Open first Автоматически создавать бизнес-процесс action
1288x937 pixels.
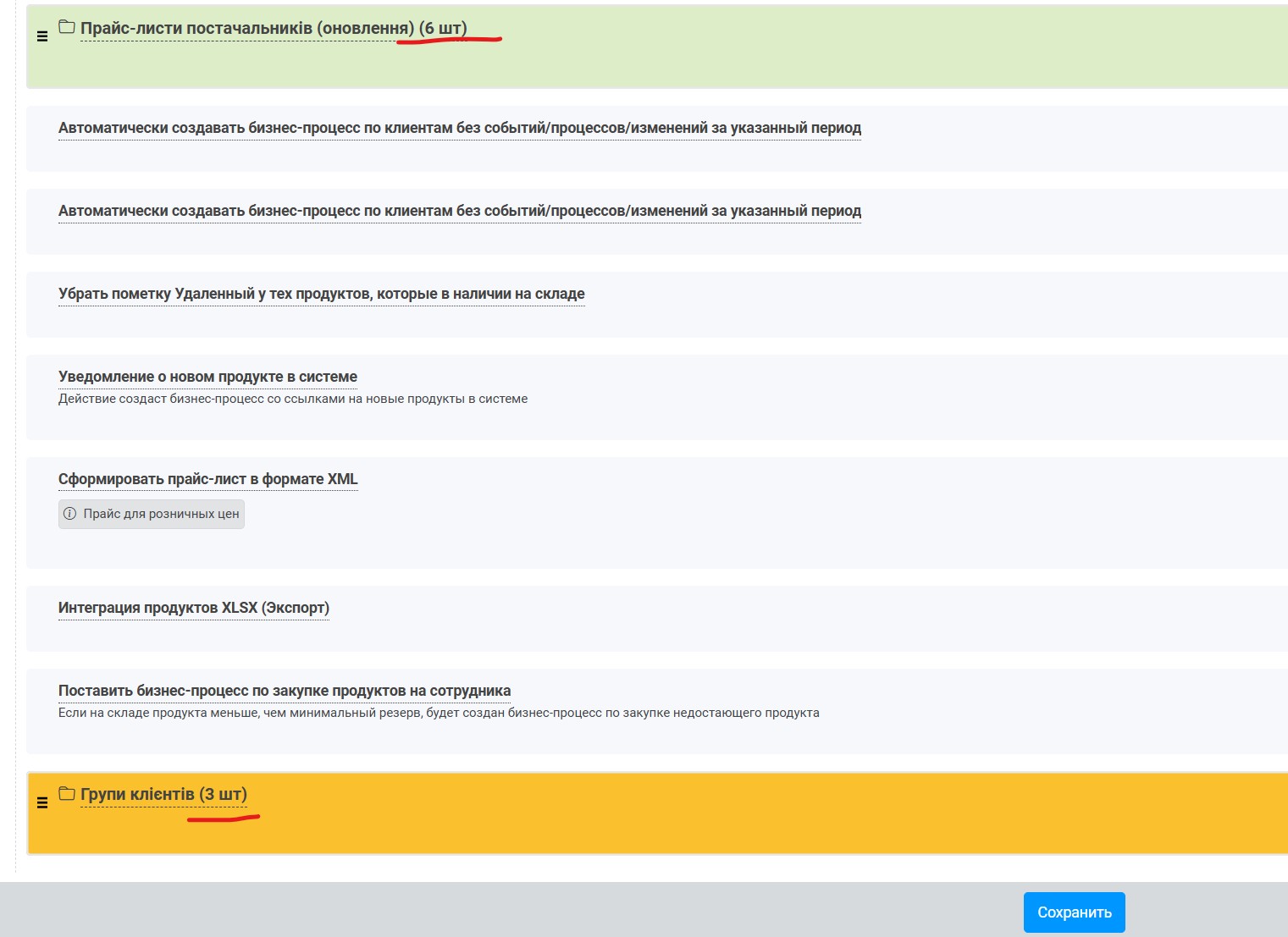tap(459, 129)
